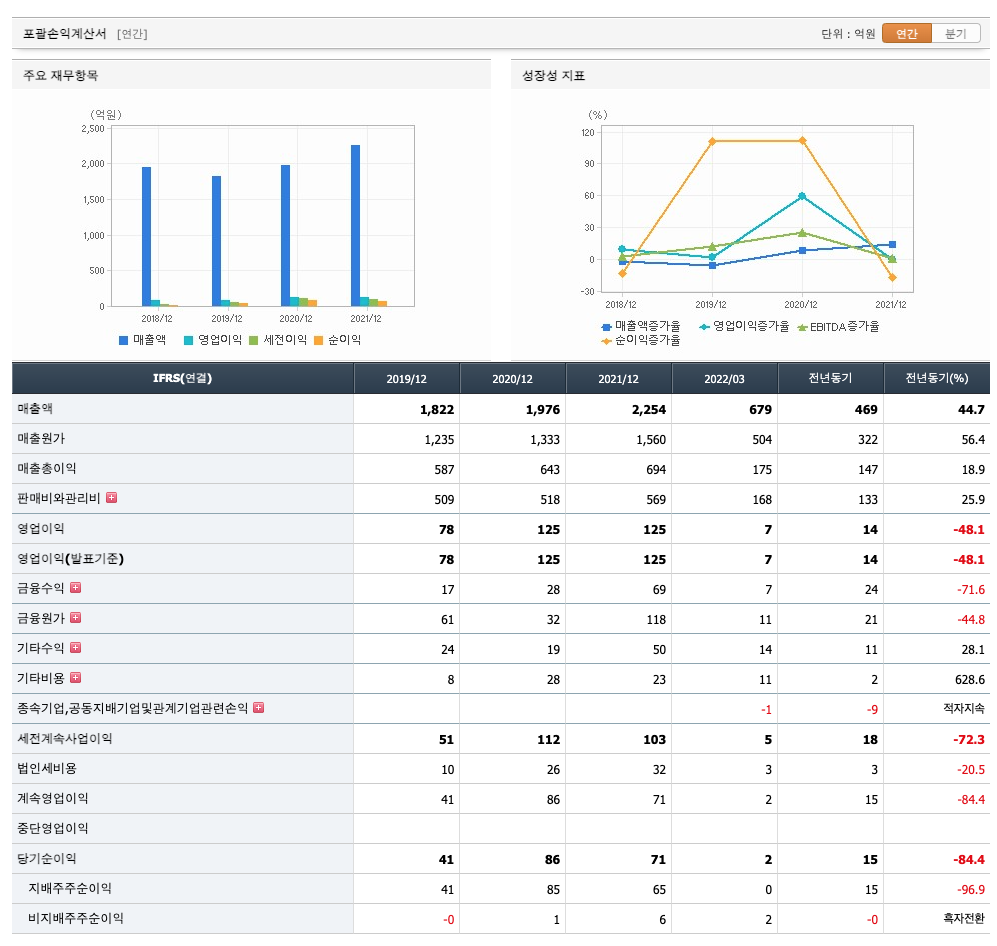Viewport: 997px width, 946px height.
Task: Click the IFRS(연결) column header
Action: point(182,378)
